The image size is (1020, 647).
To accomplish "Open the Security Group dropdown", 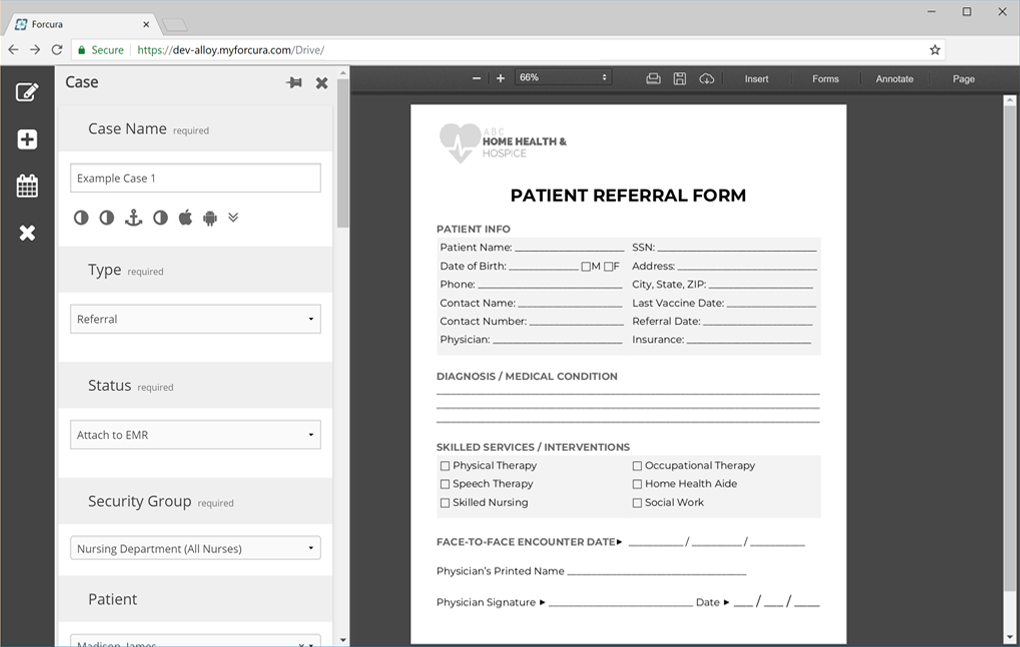I will point(195,548).
